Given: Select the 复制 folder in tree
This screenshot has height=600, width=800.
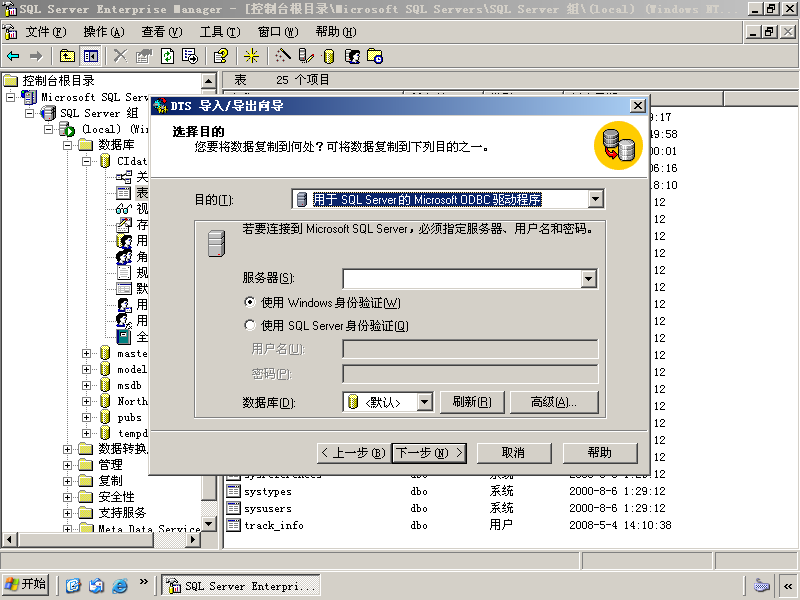Looking at the screenshot, I should 111,481.
